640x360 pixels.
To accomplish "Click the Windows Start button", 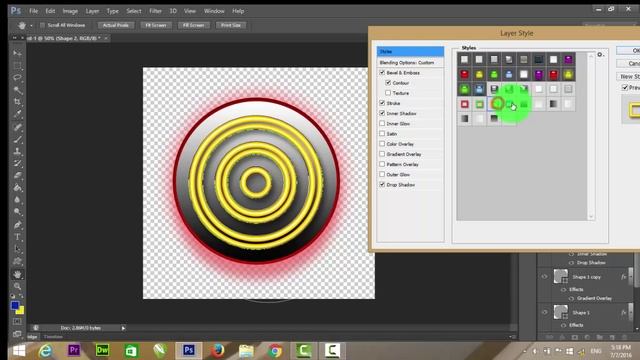I will pyautogui.click(x=19, y=350).
